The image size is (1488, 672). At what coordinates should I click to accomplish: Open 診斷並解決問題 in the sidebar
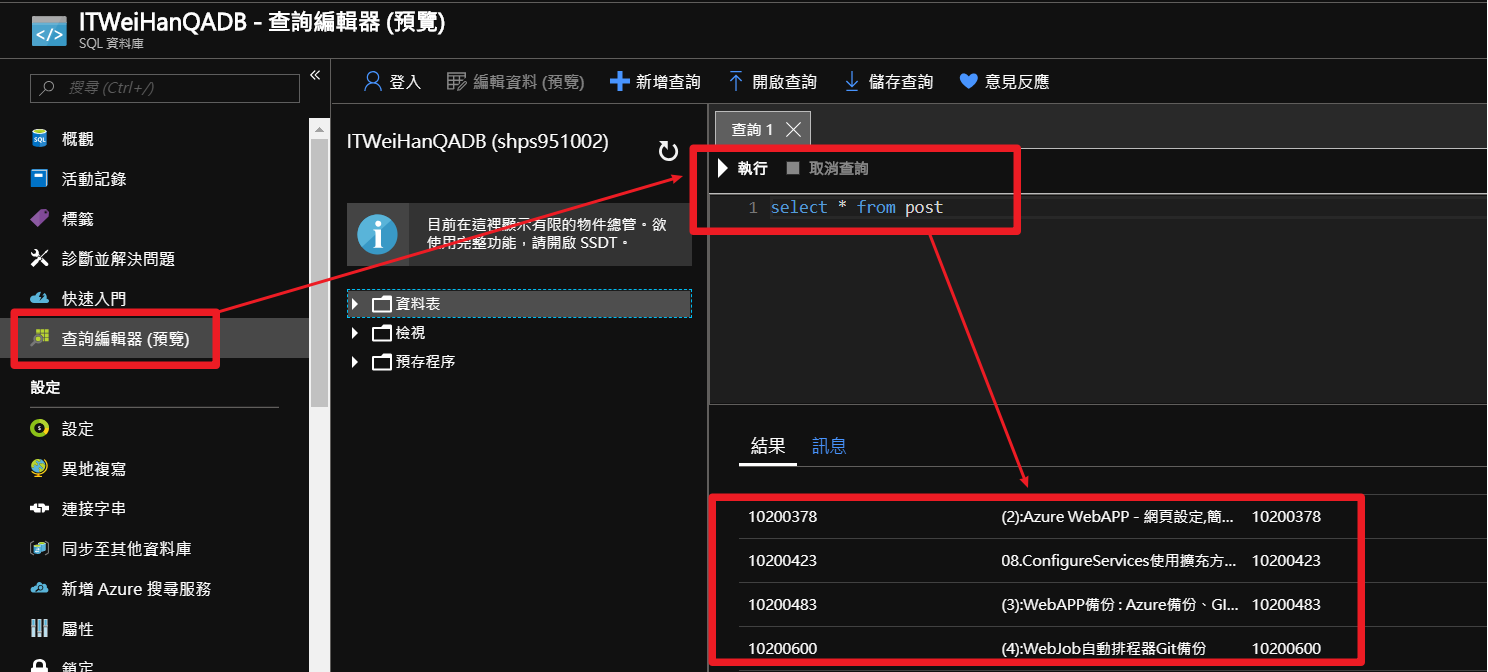coord(118,259)
